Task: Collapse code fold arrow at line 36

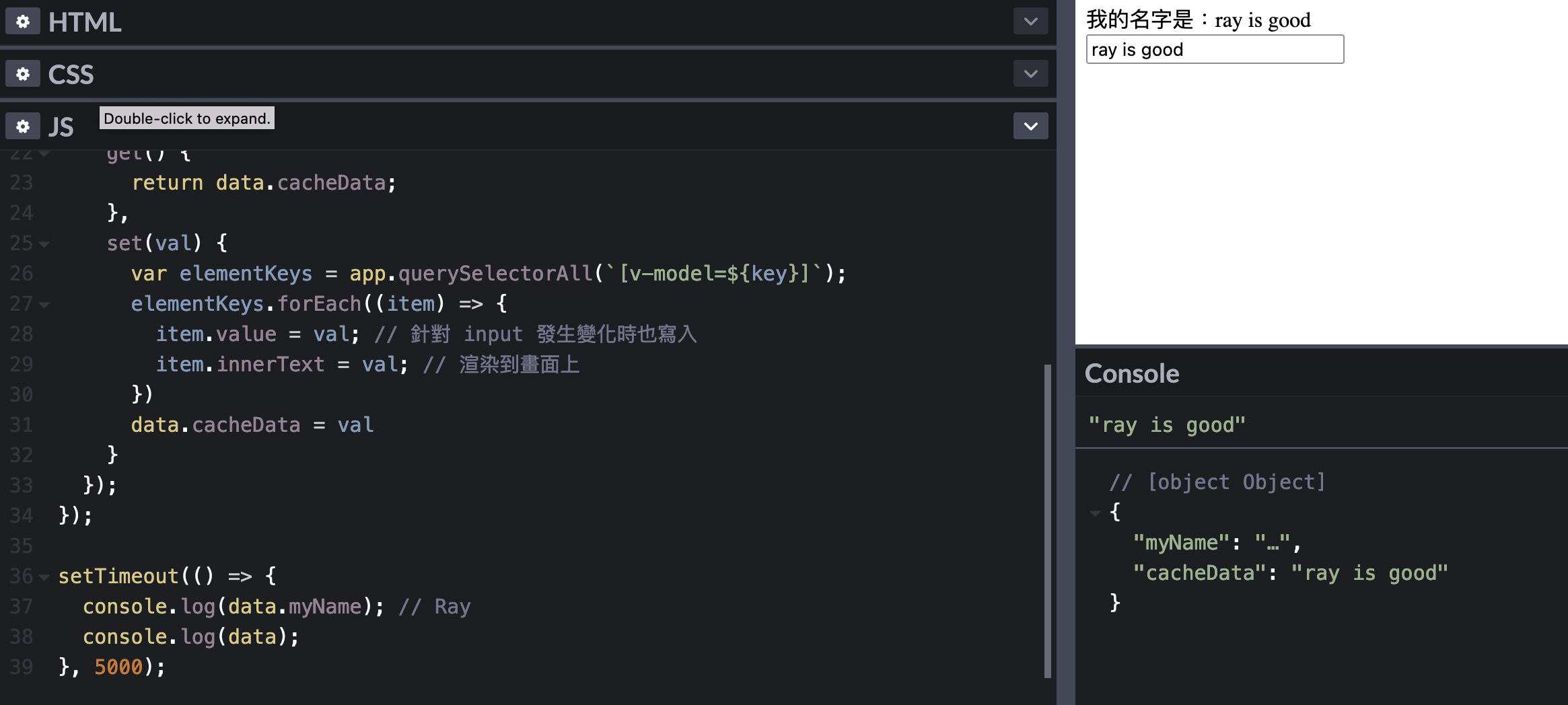Action: click(44, 577)
